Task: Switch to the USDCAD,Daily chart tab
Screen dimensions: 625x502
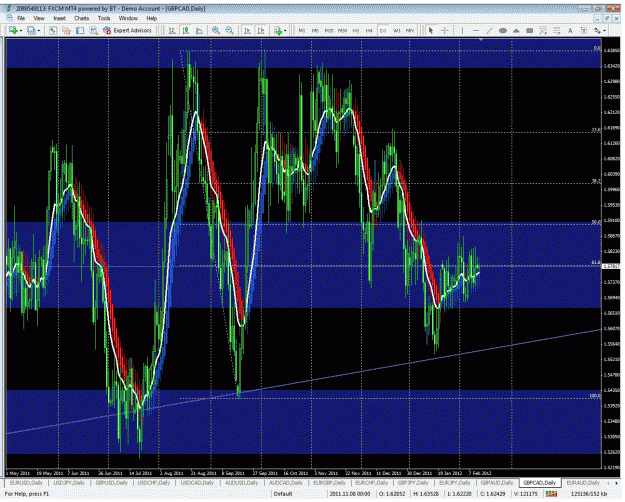Action: (x=197, y=483)
